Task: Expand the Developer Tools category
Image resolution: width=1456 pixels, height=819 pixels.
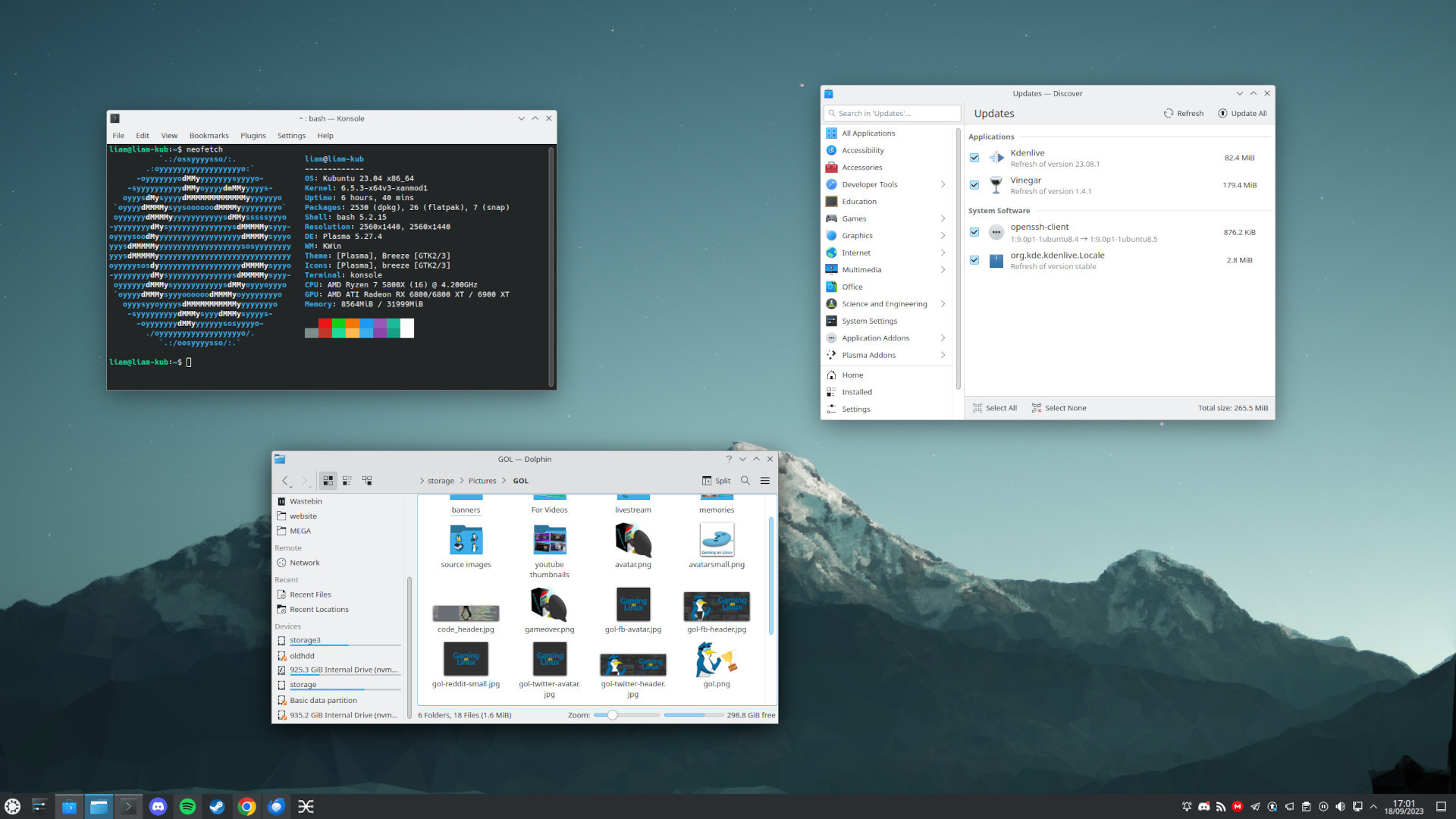Action: (x=943, y=184)
